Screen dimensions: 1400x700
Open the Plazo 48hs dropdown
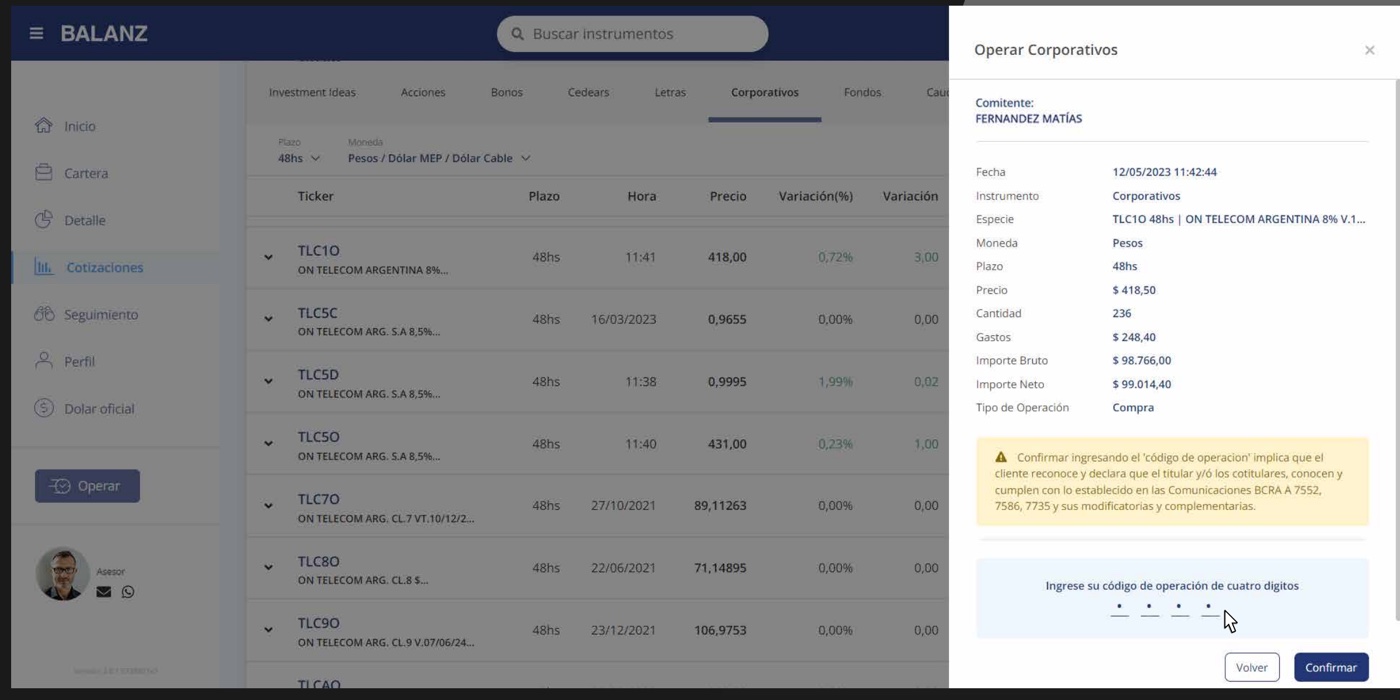click(299, 158)
